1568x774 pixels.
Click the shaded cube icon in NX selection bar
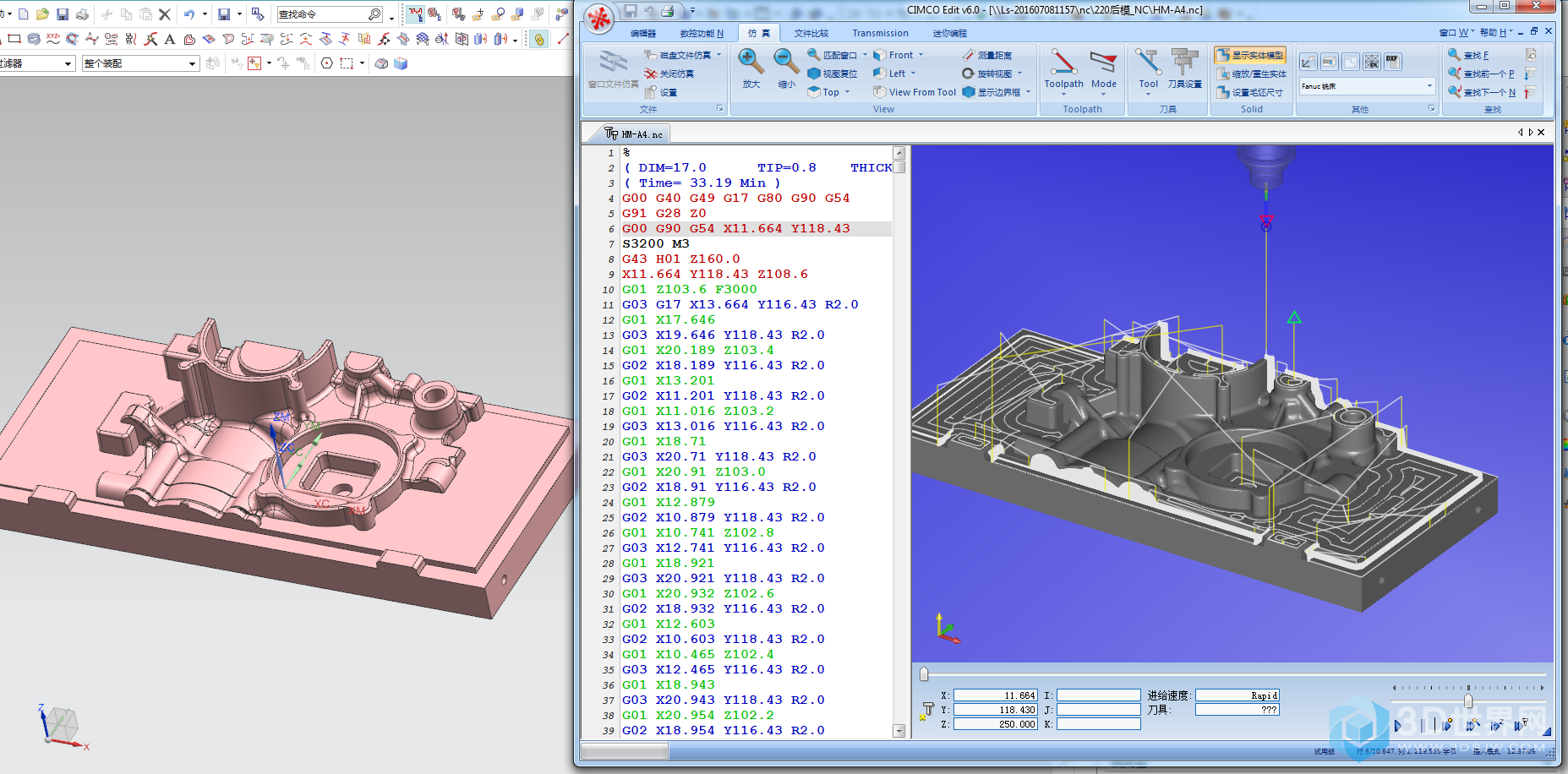(401, 63)
